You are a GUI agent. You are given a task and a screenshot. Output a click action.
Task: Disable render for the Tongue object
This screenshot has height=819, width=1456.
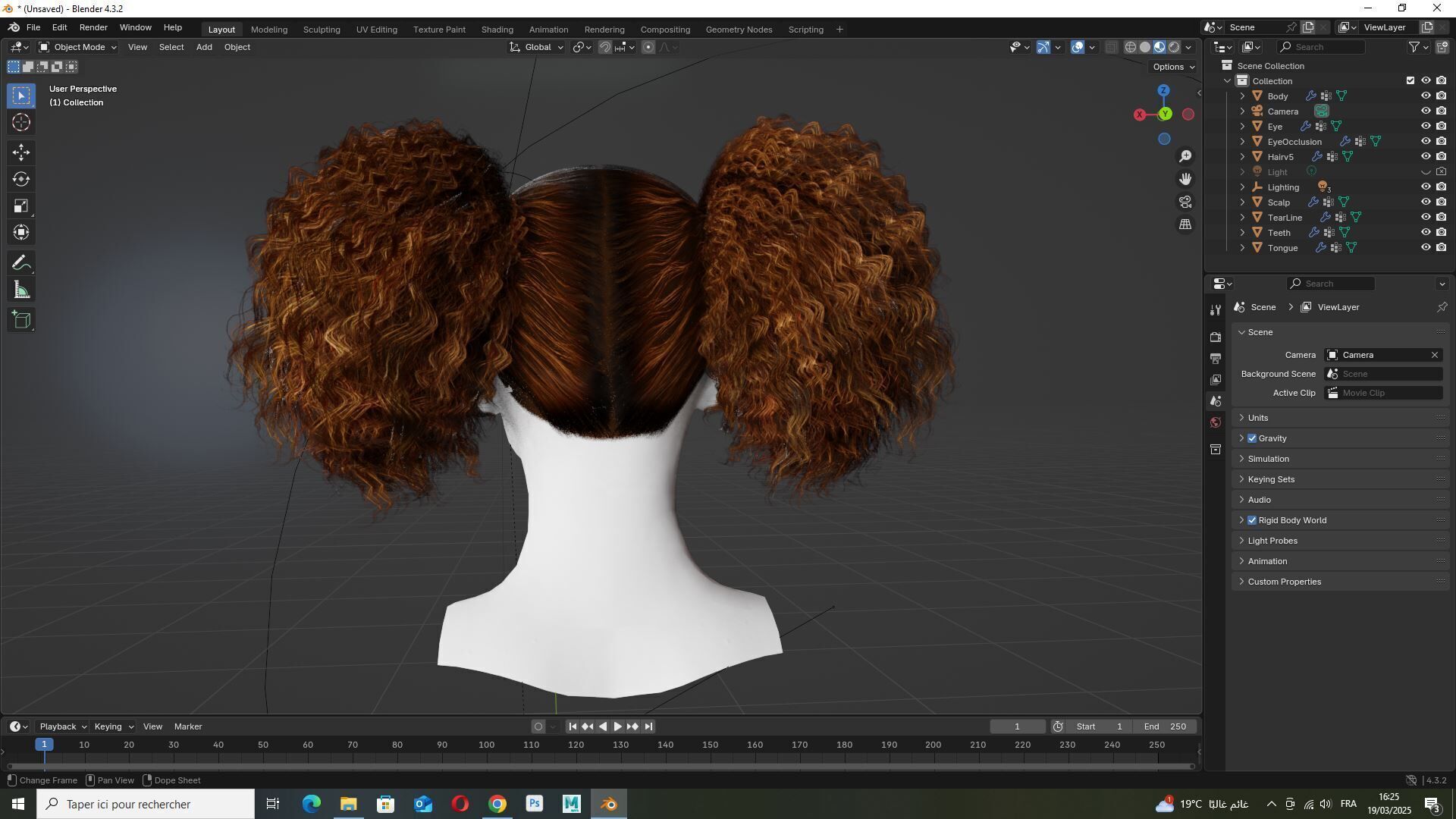click(x=1442, y=248)
